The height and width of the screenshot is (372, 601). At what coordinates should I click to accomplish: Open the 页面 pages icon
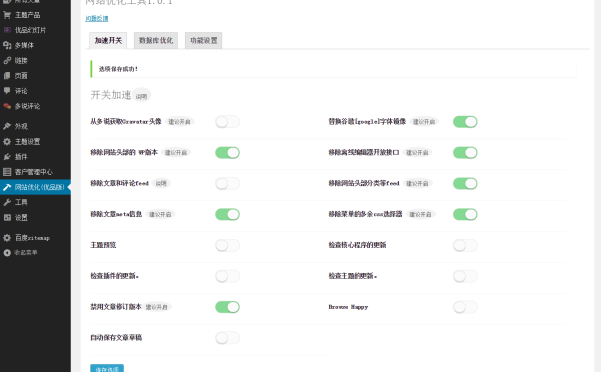coord(7,75)
